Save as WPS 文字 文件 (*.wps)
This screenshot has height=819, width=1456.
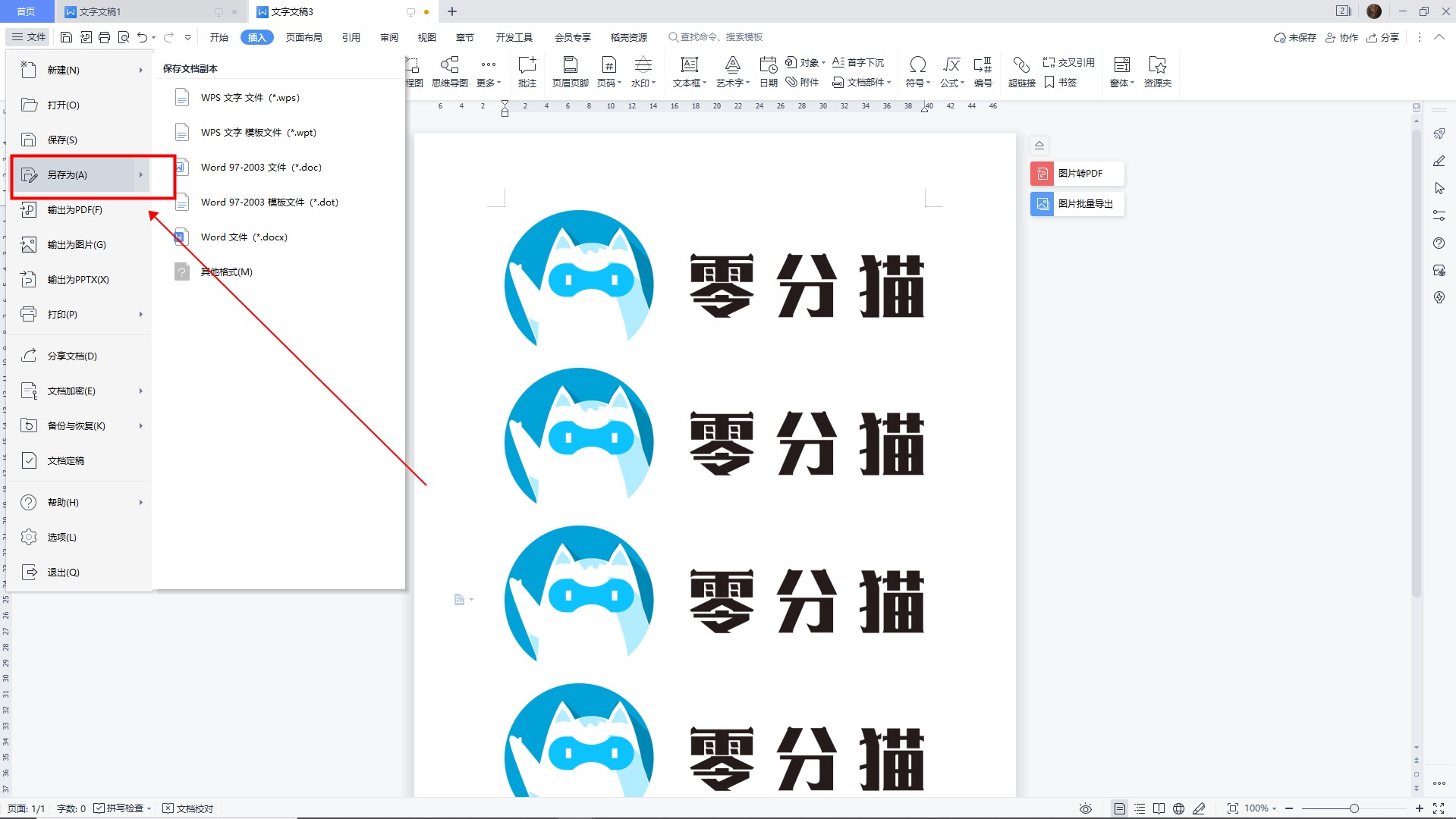pos(250,97)
